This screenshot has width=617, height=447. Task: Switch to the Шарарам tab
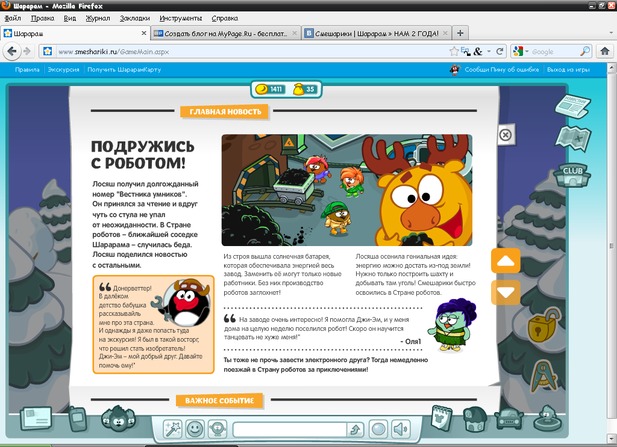[75, 33]
